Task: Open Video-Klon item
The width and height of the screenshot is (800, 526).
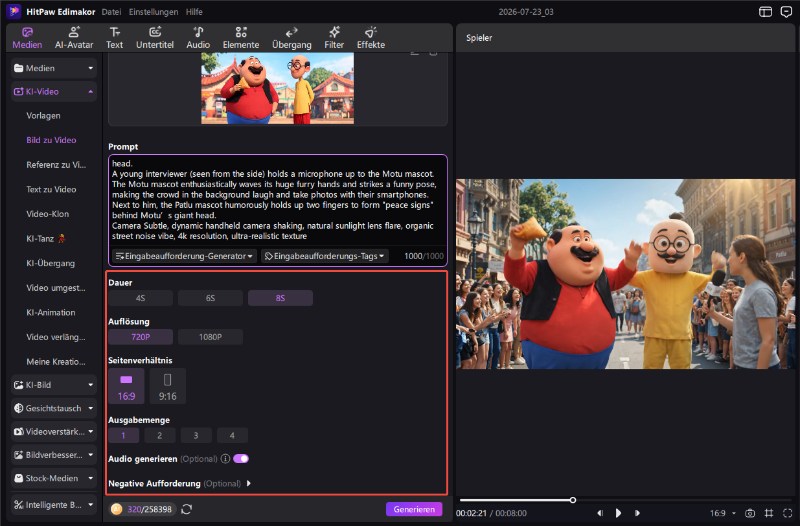Action: pyautogui.click(x=47, y=214)
